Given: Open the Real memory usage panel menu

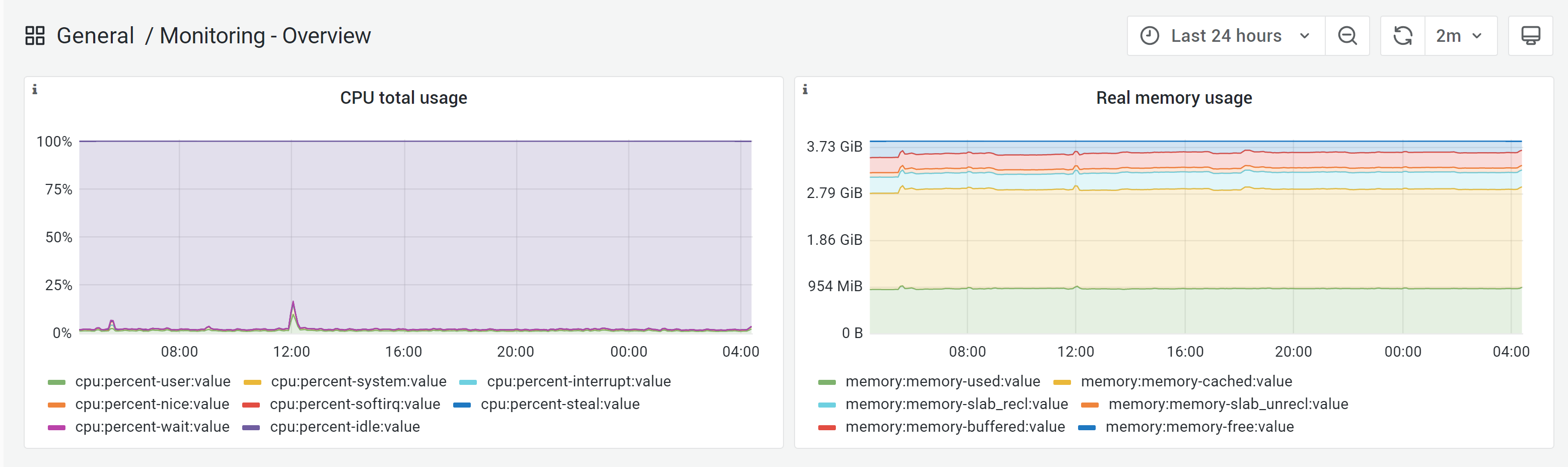Looking at the screenshot, I should click(x=1174, y=98).
